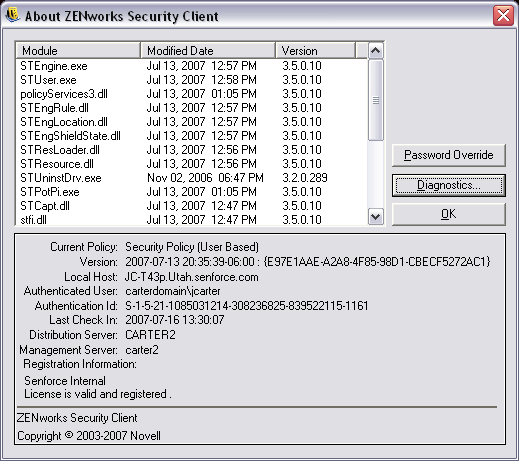Open the Diagnostics dialog
This screenshot has height=461, width=519.
coord(449,185)
